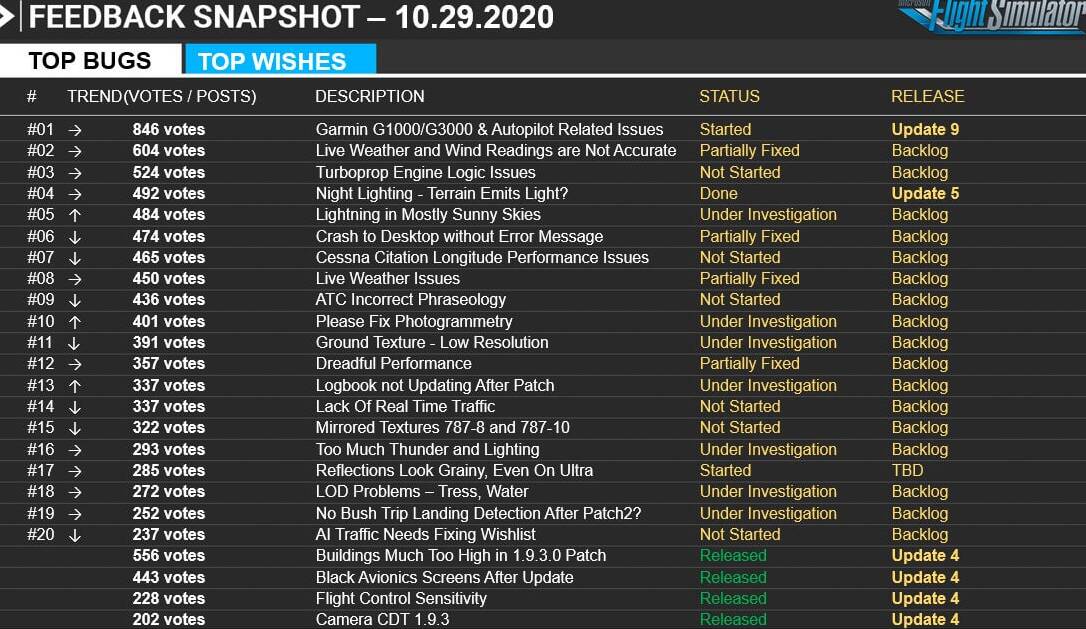Select 'Lightning in Mostly Sunny Skies'

pyautogui.click(x=428, y=215)
